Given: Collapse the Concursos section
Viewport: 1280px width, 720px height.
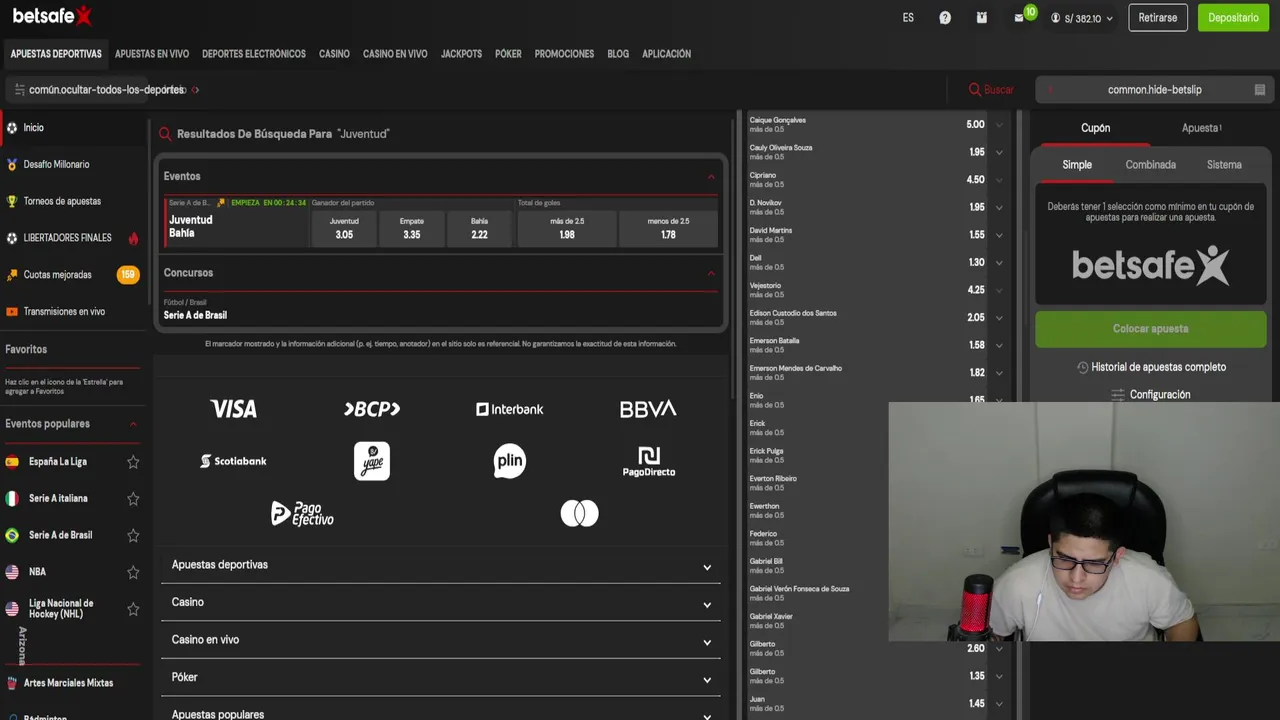Looking at the screenshot, I should tap(711, 273).
